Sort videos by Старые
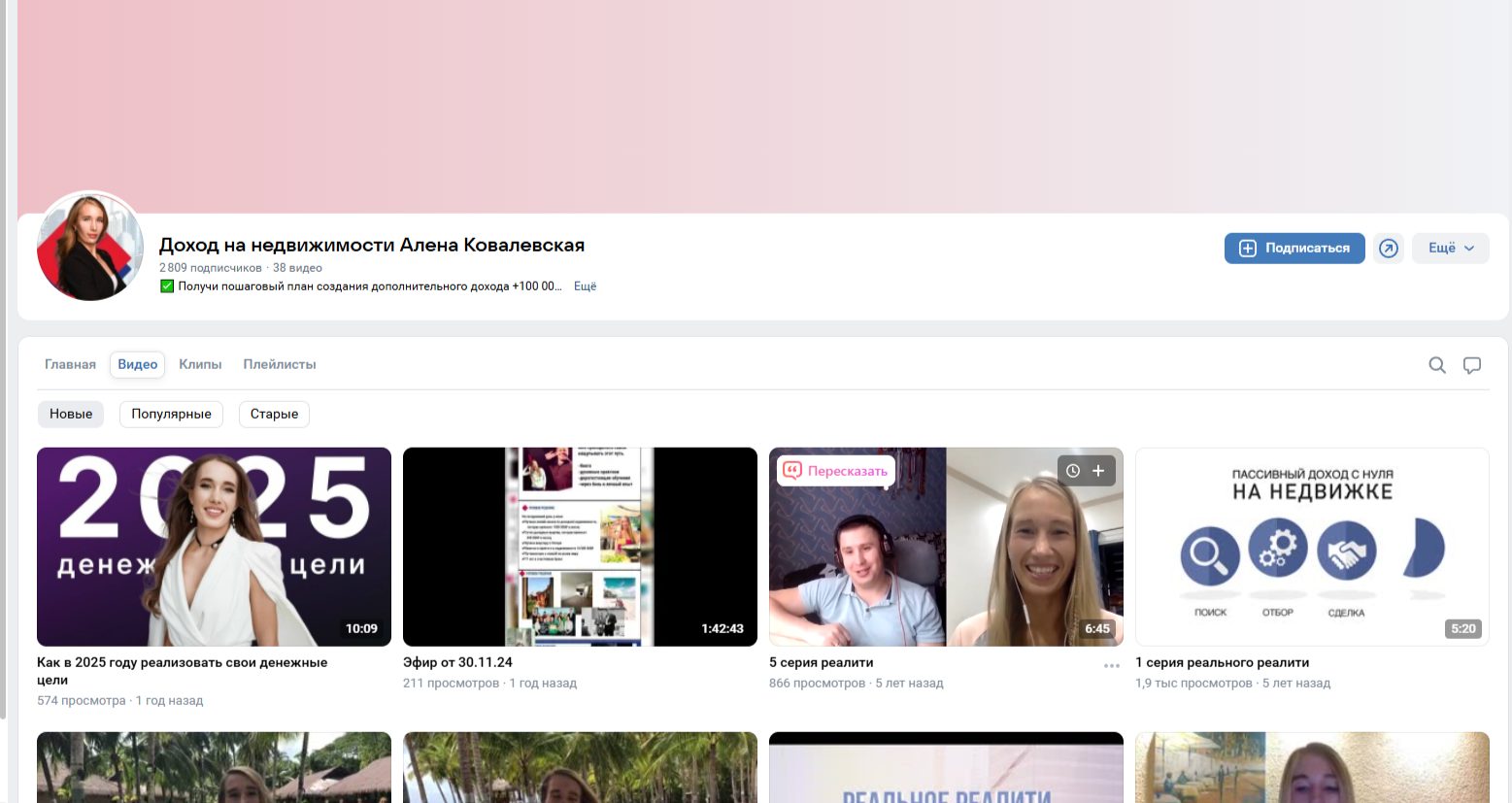The width and height of the screenshot is (1512, 803). click(x=274, y=414)
